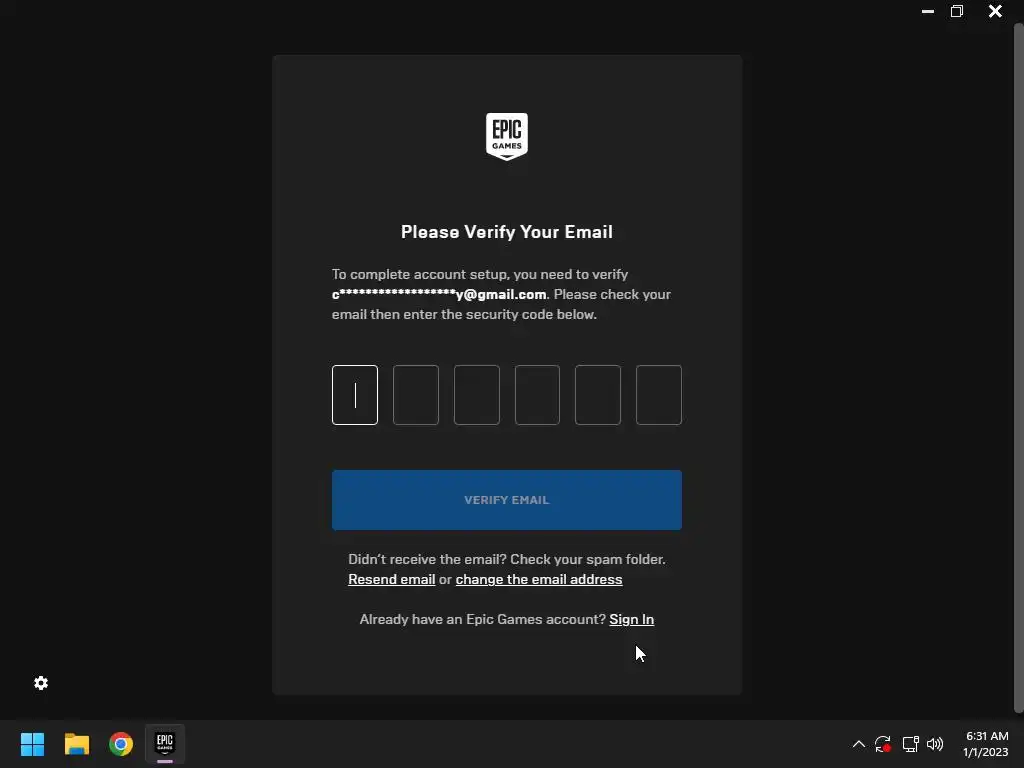1024x768 pixels.
Task: Focus the second security code box
Action: 416,395
